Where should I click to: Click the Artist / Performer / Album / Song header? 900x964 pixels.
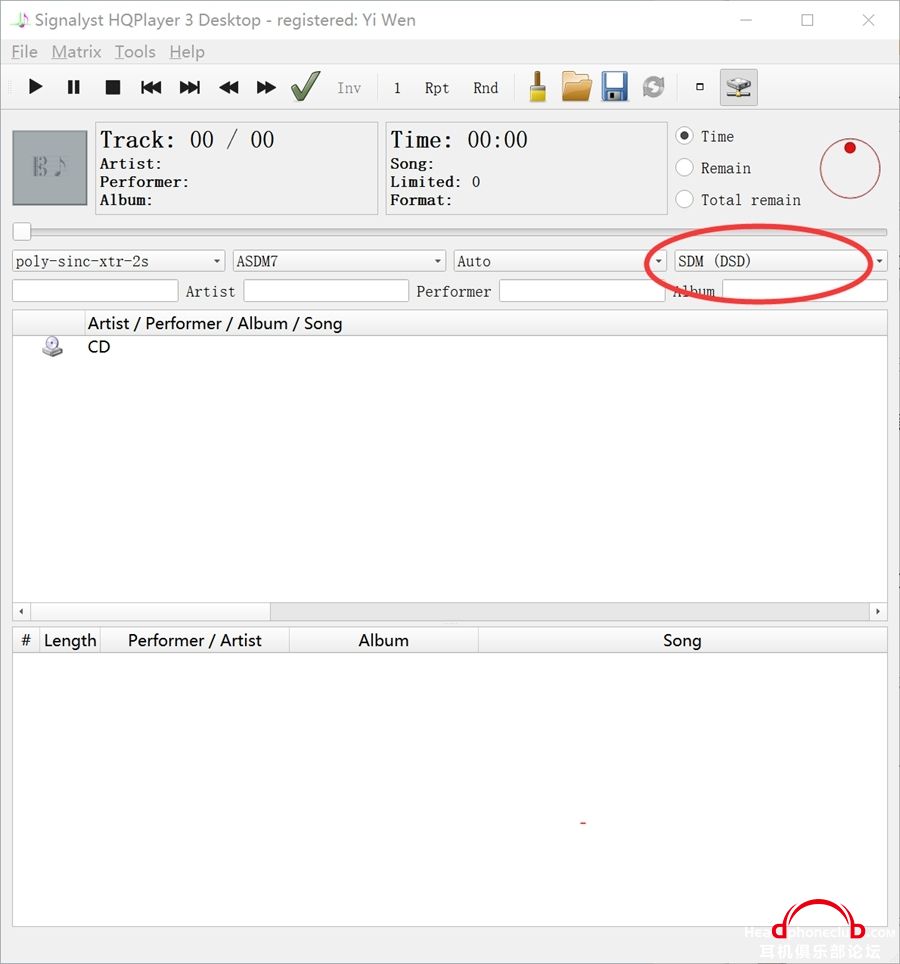pos(215,323)
